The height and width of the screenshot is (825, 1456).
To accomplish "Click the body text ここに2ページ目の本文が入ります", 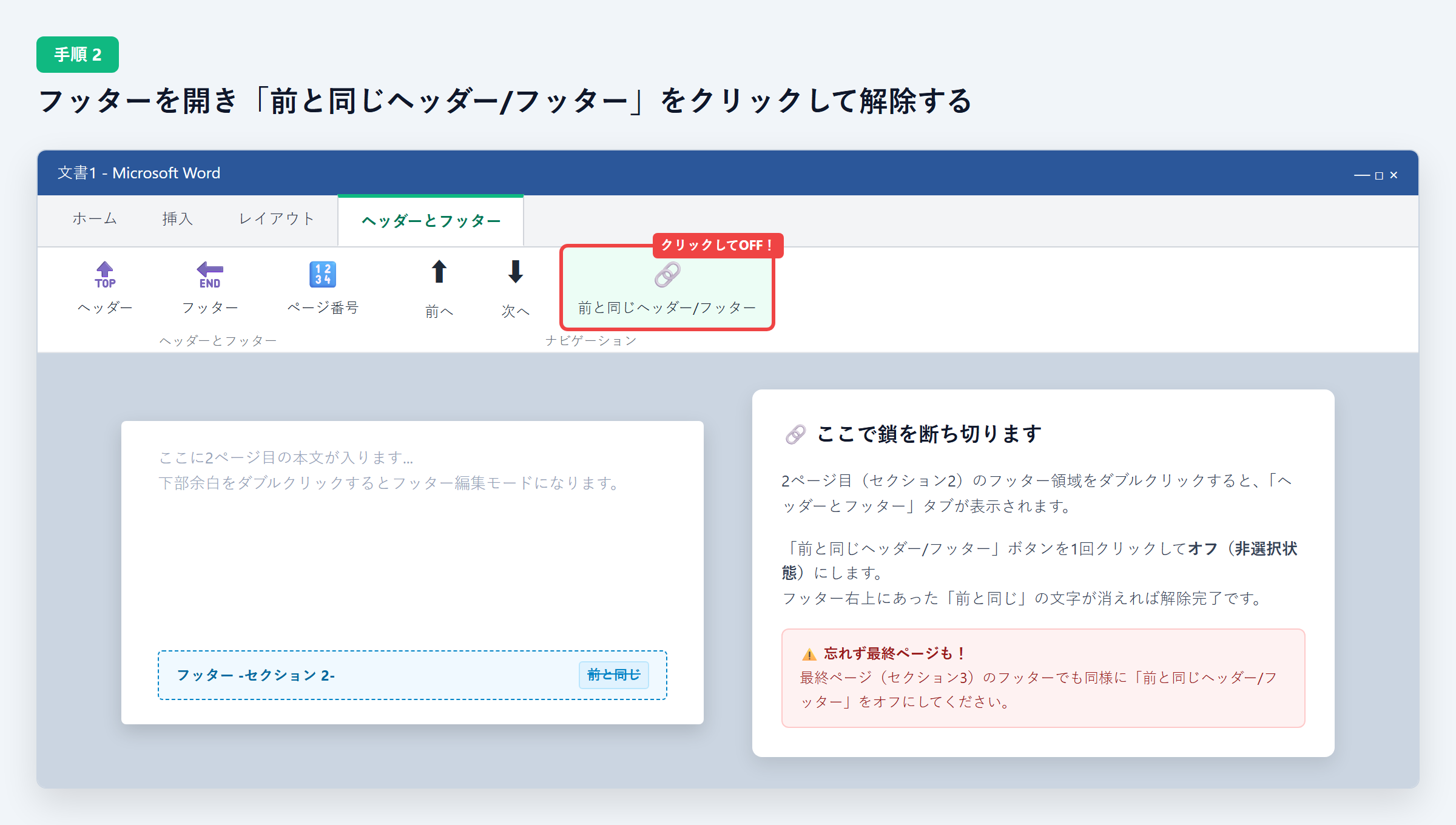I will pyautogui.click(x=286, y=457).
